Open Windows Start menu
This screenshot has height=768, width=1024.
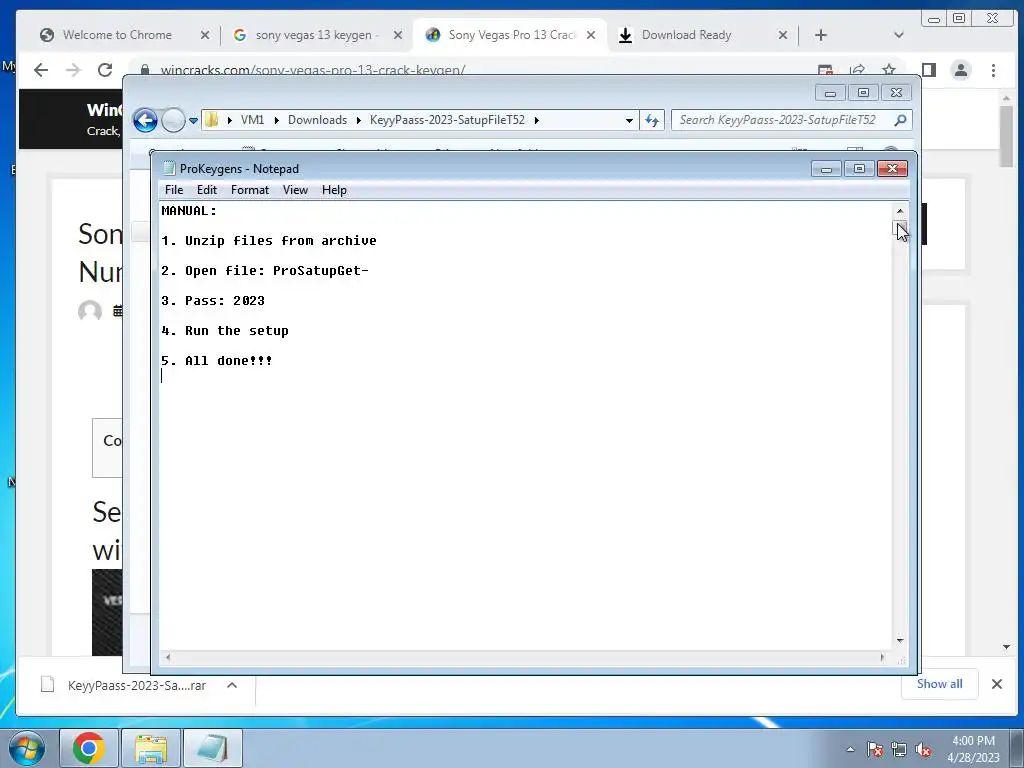click(x=27, y=748)
